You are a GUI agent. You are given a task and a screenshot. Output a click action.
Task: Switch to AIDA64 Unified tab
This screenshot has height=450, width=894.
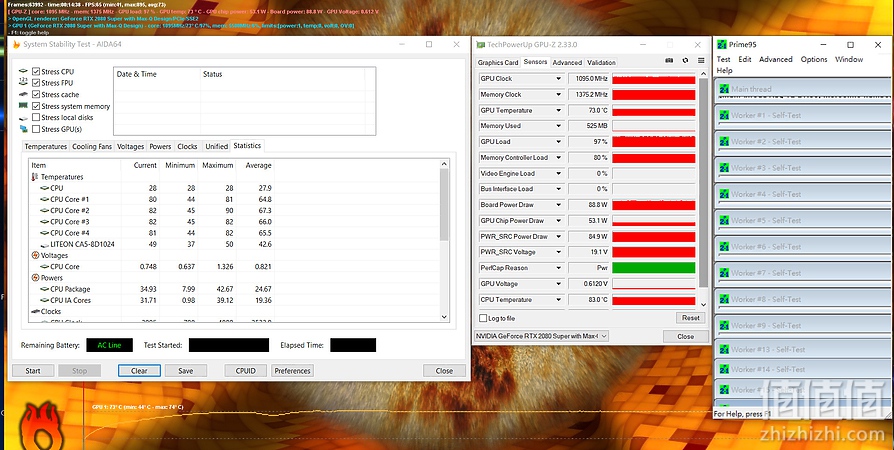pos(217,147)
